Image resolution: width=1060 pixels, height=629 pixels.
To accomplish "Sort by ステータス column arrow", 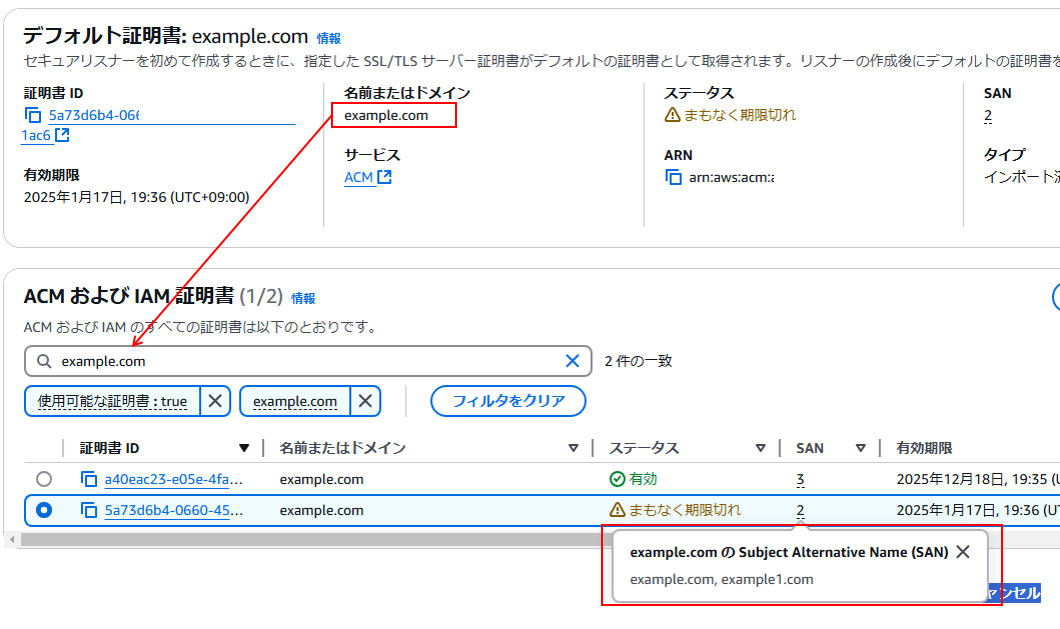I will (x=761, y=448).
